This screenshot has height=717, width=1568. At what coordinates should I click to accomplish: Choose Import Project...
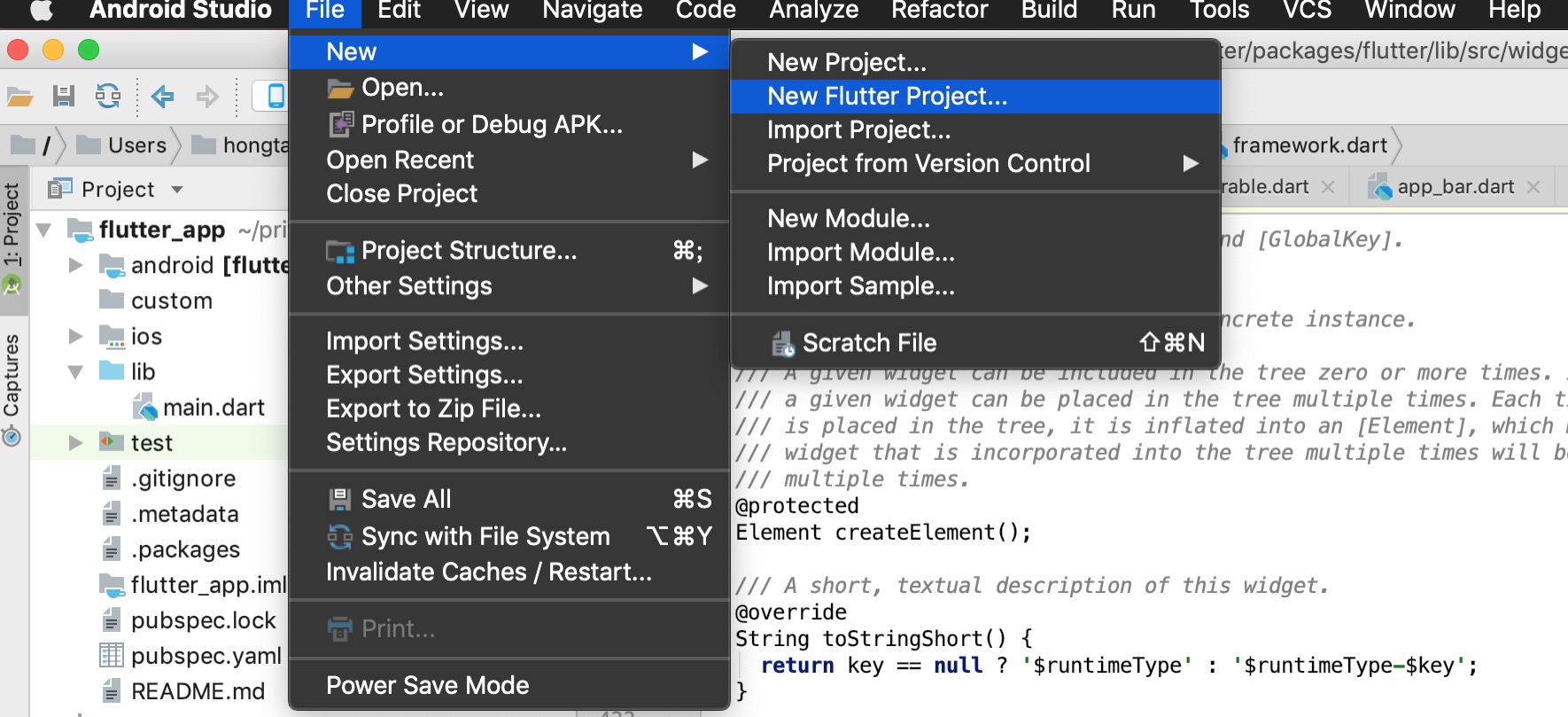click(975, 130)
